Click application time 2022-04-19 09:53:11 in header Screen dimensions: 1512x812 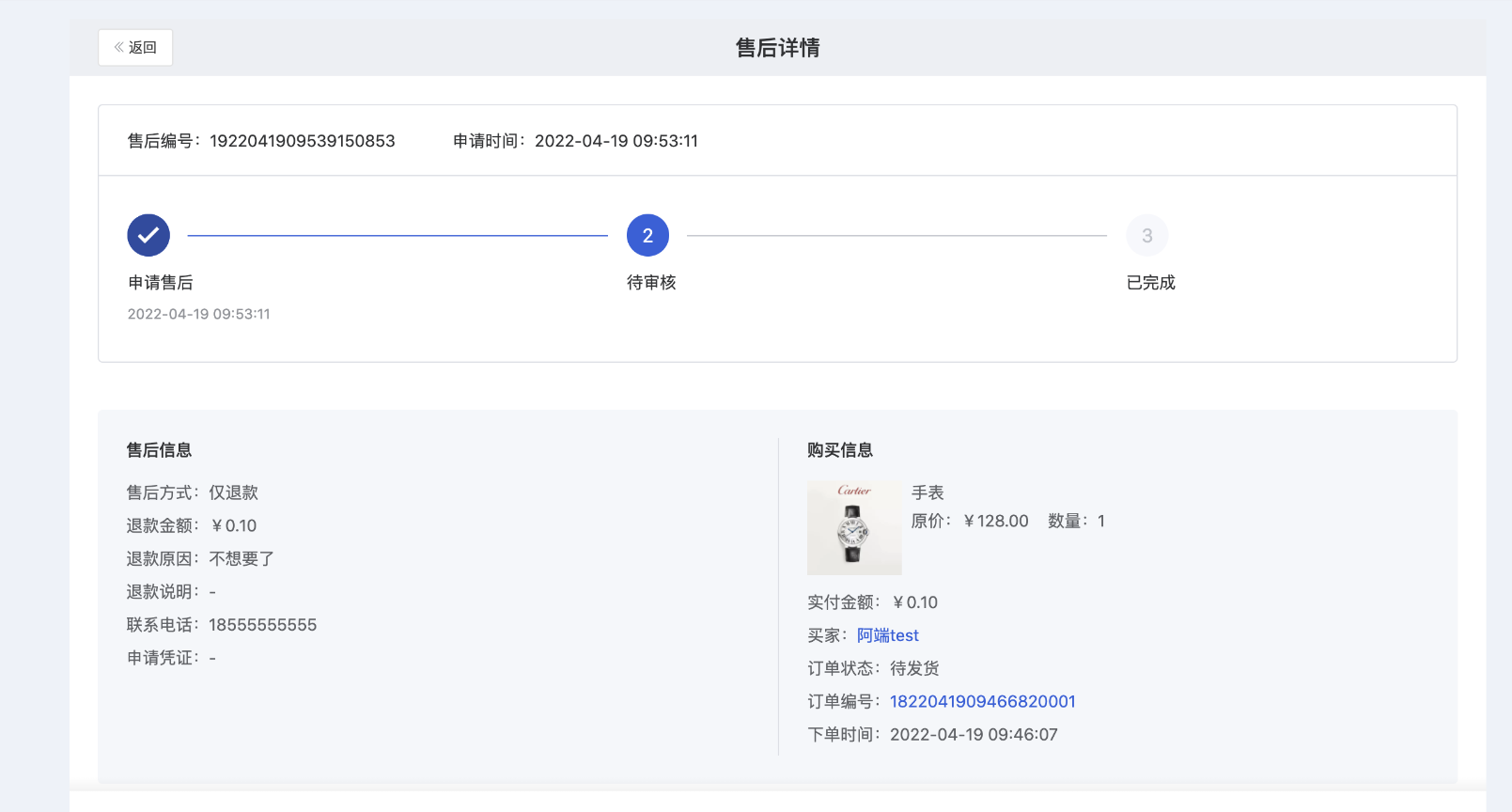(x=616, y=141)
